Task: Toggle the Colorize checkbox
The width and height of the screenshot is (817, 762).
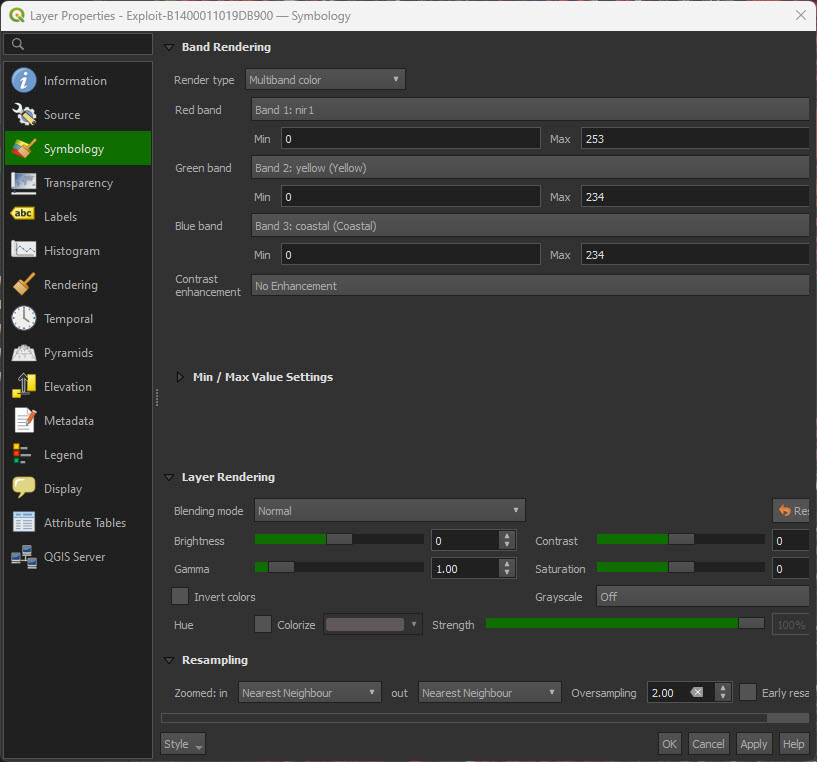Action: coord(263,625)
